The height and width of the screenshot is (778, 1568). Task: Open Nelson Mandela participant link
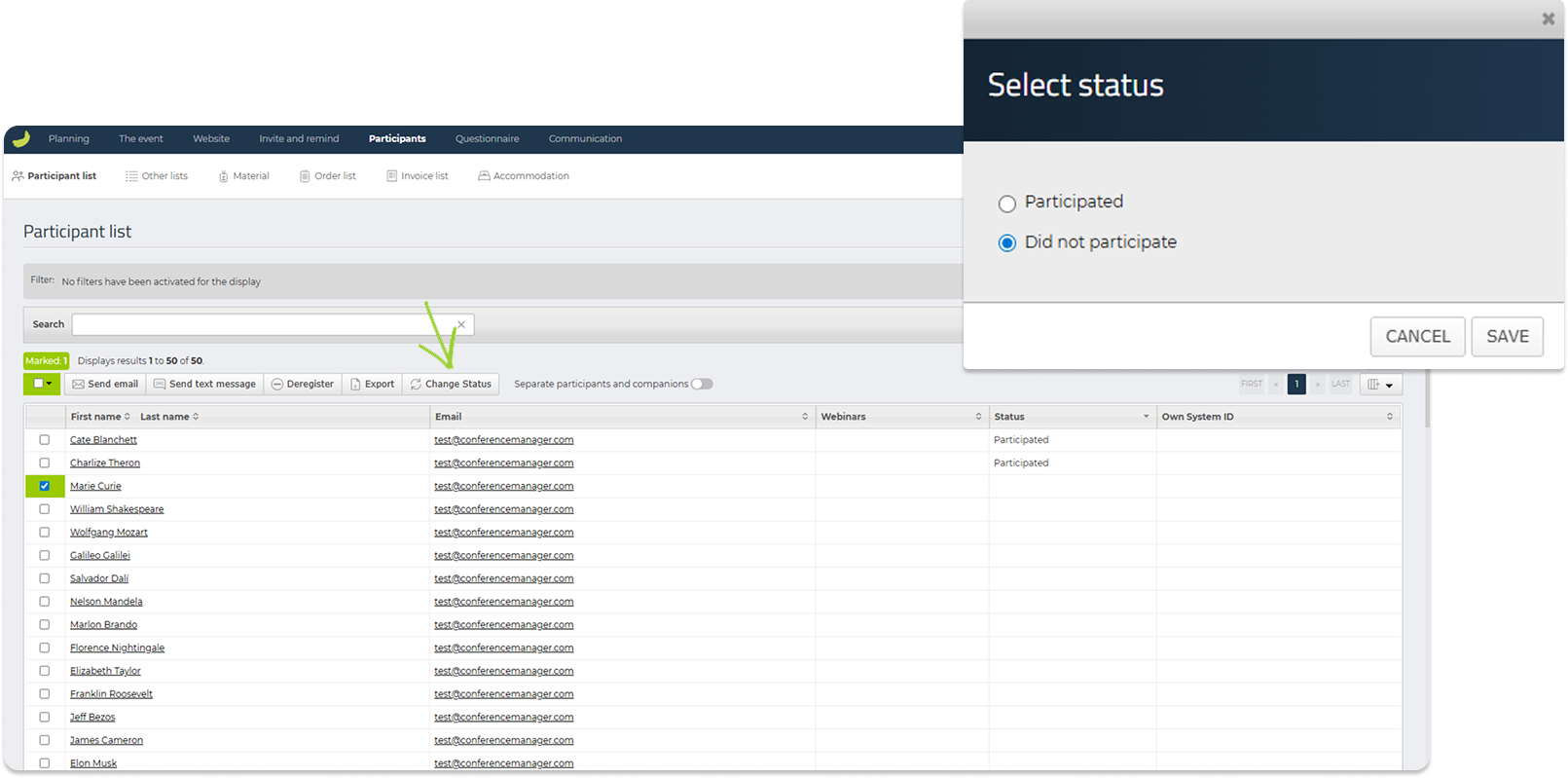point(106,602)
